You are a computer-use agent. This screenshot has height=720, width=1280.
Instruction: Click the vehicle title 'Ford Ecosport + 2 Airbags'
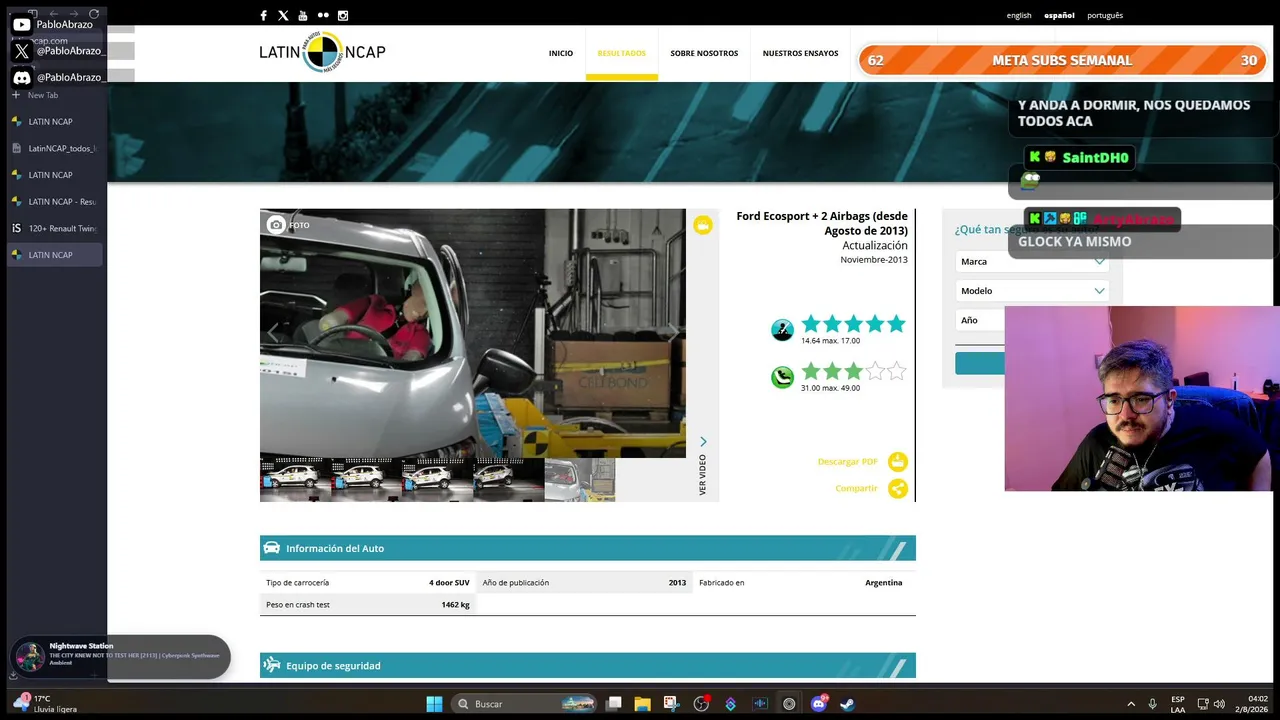(822, 223)
